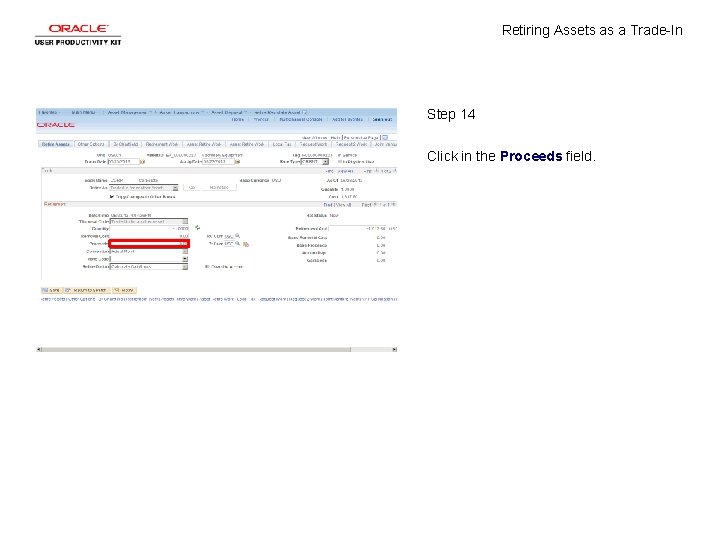Screen dimensions: 720x540
Task: Click in the Retirement Amt field
Action: point(357,228)
